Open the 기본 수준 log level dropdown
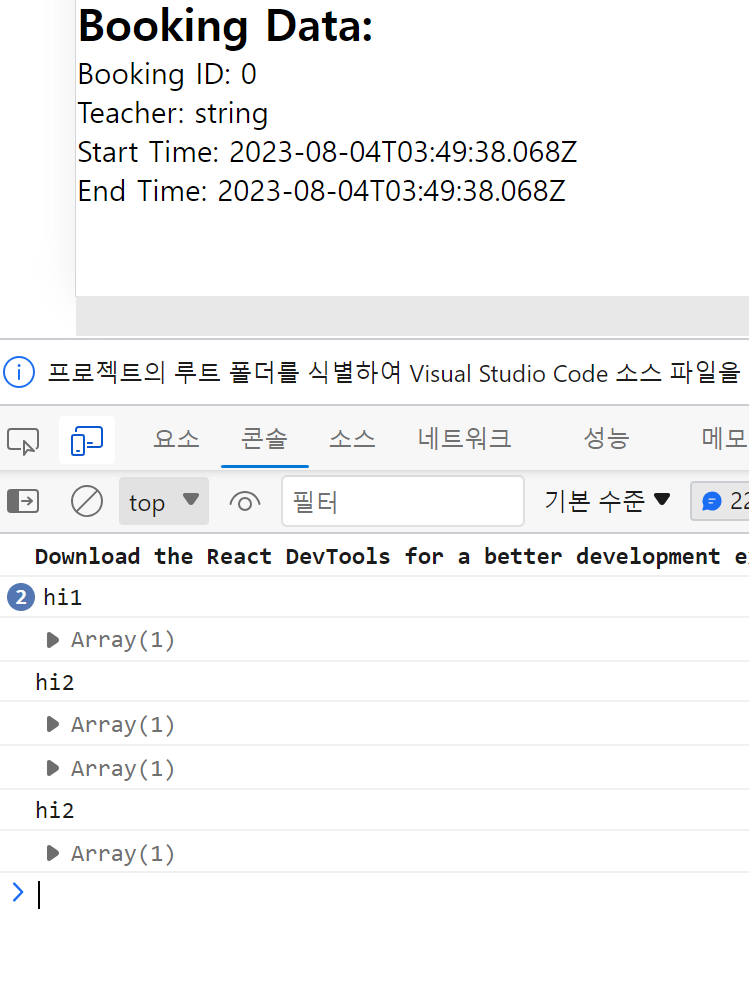Viewport: 749px width, 992px height. (607, 501)
